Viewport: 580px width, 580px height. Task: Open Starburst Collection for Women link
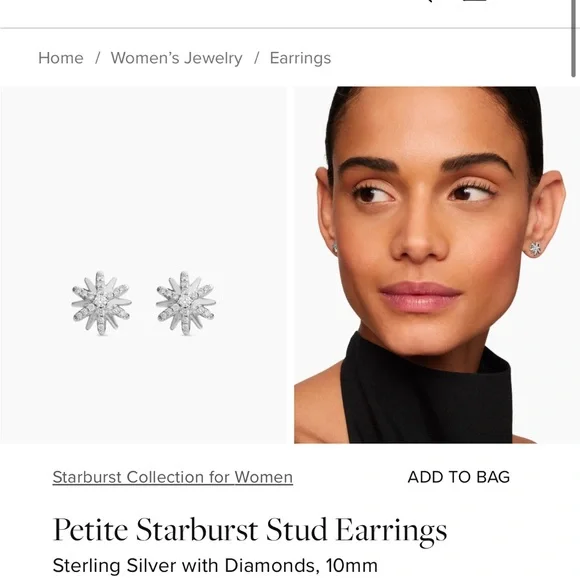tap(172, 477)
